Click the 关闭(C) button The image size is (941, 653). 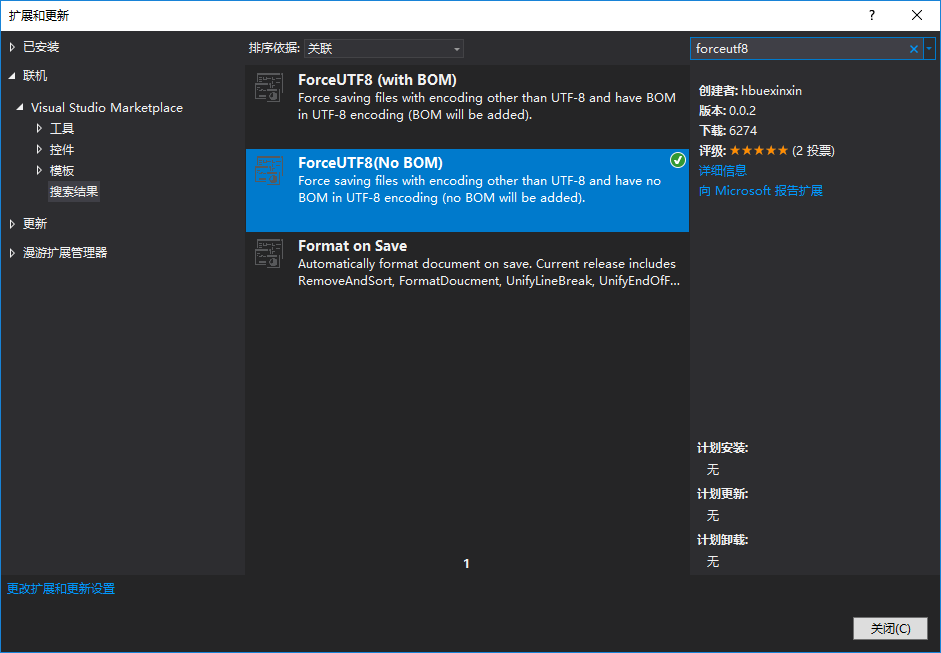click(x=890, y=628)
